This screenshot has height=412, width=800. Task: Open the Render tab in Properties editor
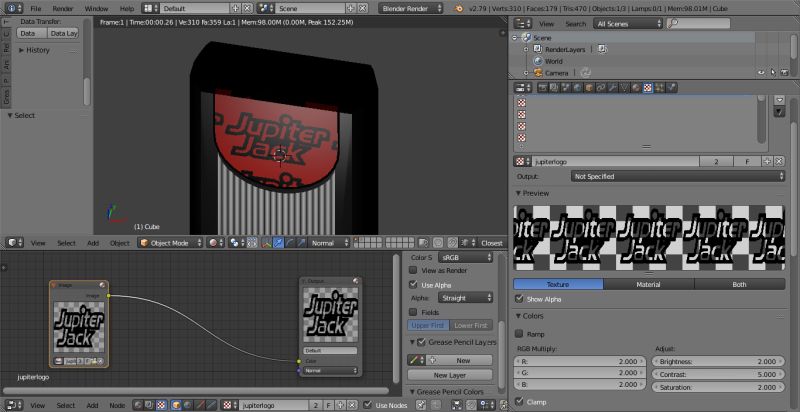coord(543,88)
